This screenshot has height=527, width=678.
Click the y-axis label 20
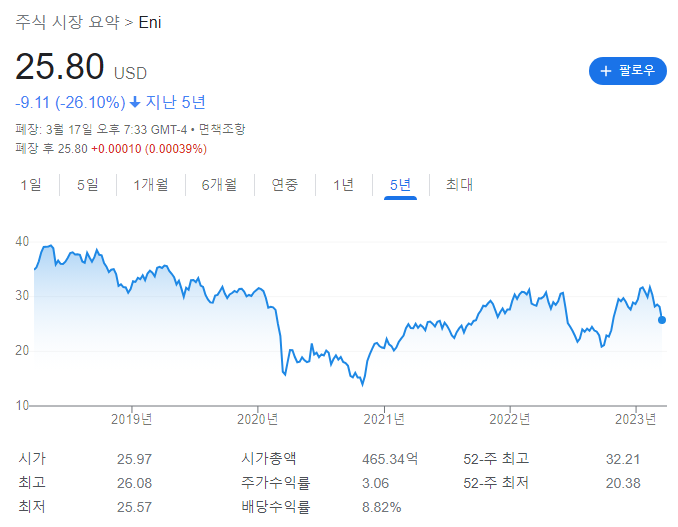coord(22,351)
